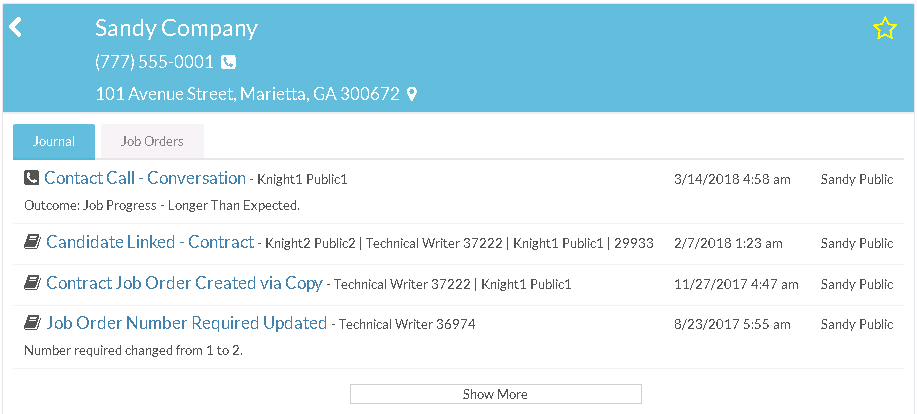Open Candidate Linked - Contract entry
The height and width of the screenshot is (414, 917).
pos(150,242)
